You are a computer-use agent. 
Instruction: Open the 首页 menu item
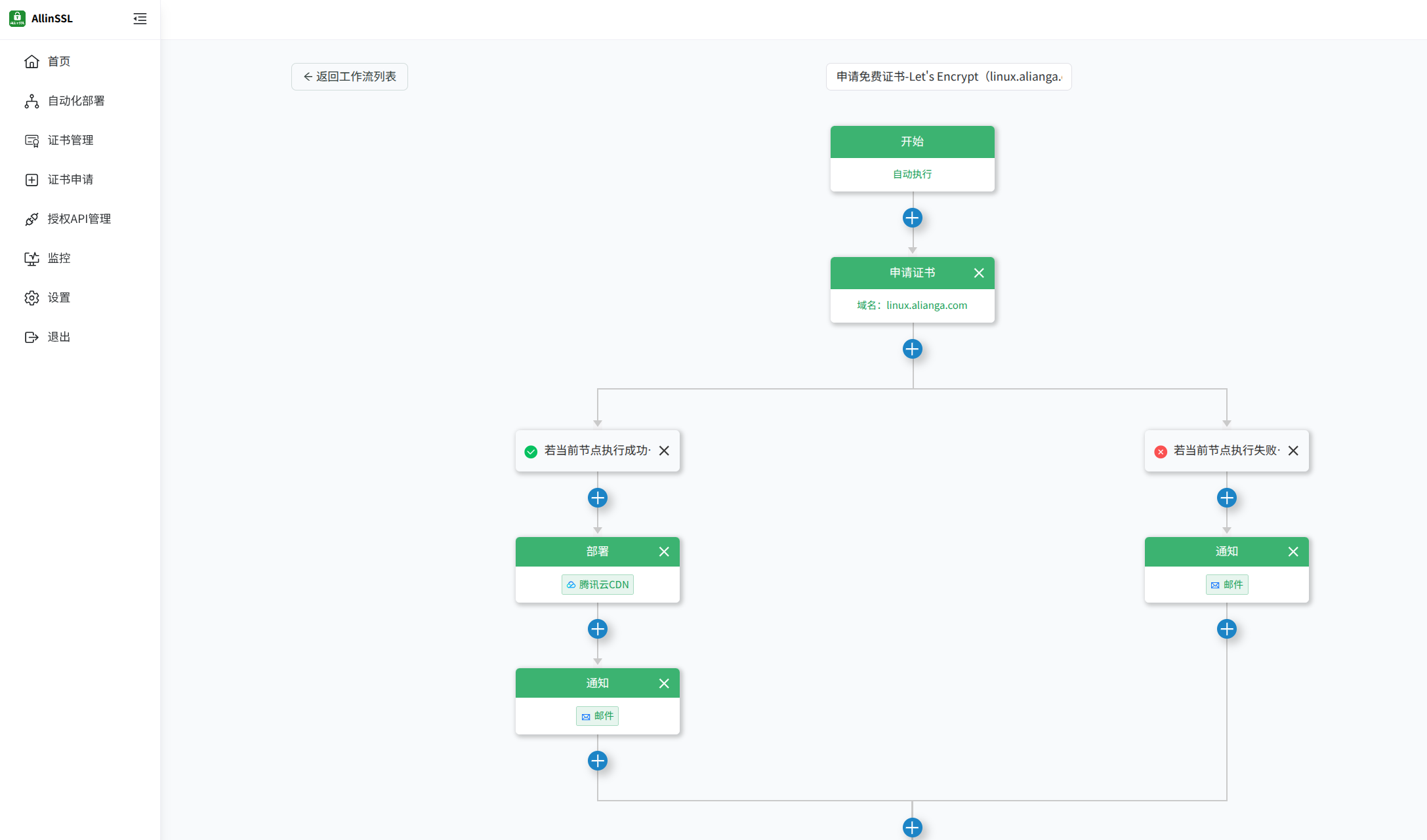(x=58, y=61)
